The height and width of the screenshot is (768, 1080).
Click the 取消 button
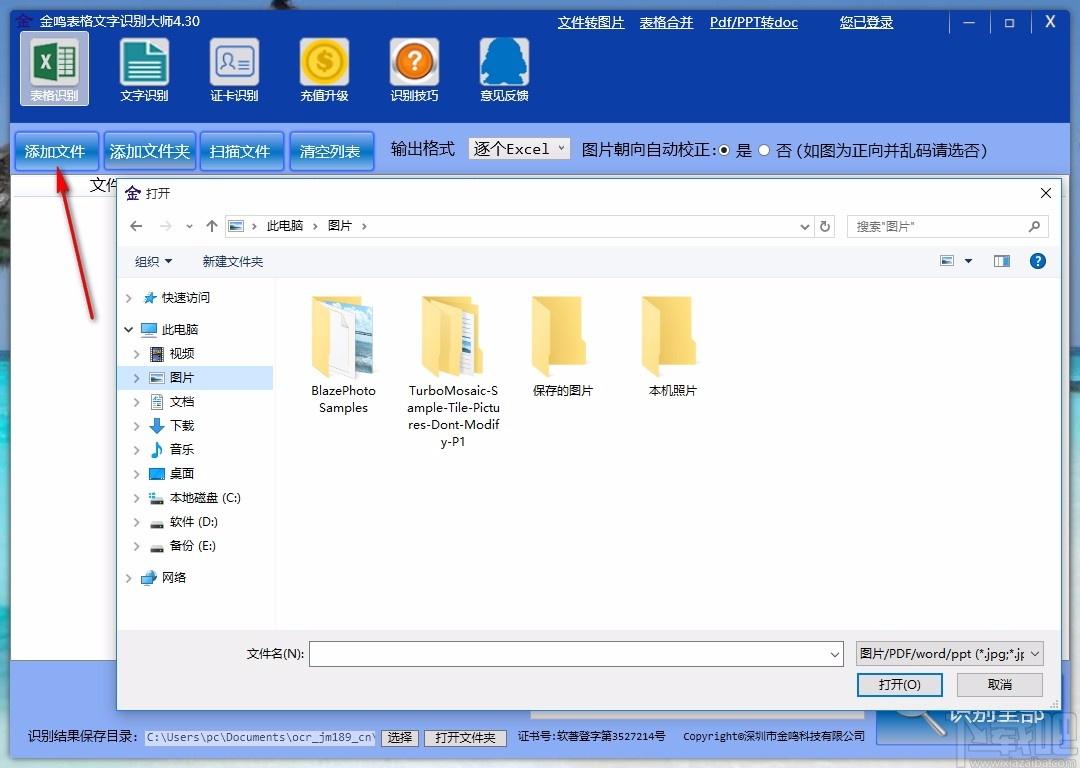[999, 684]
